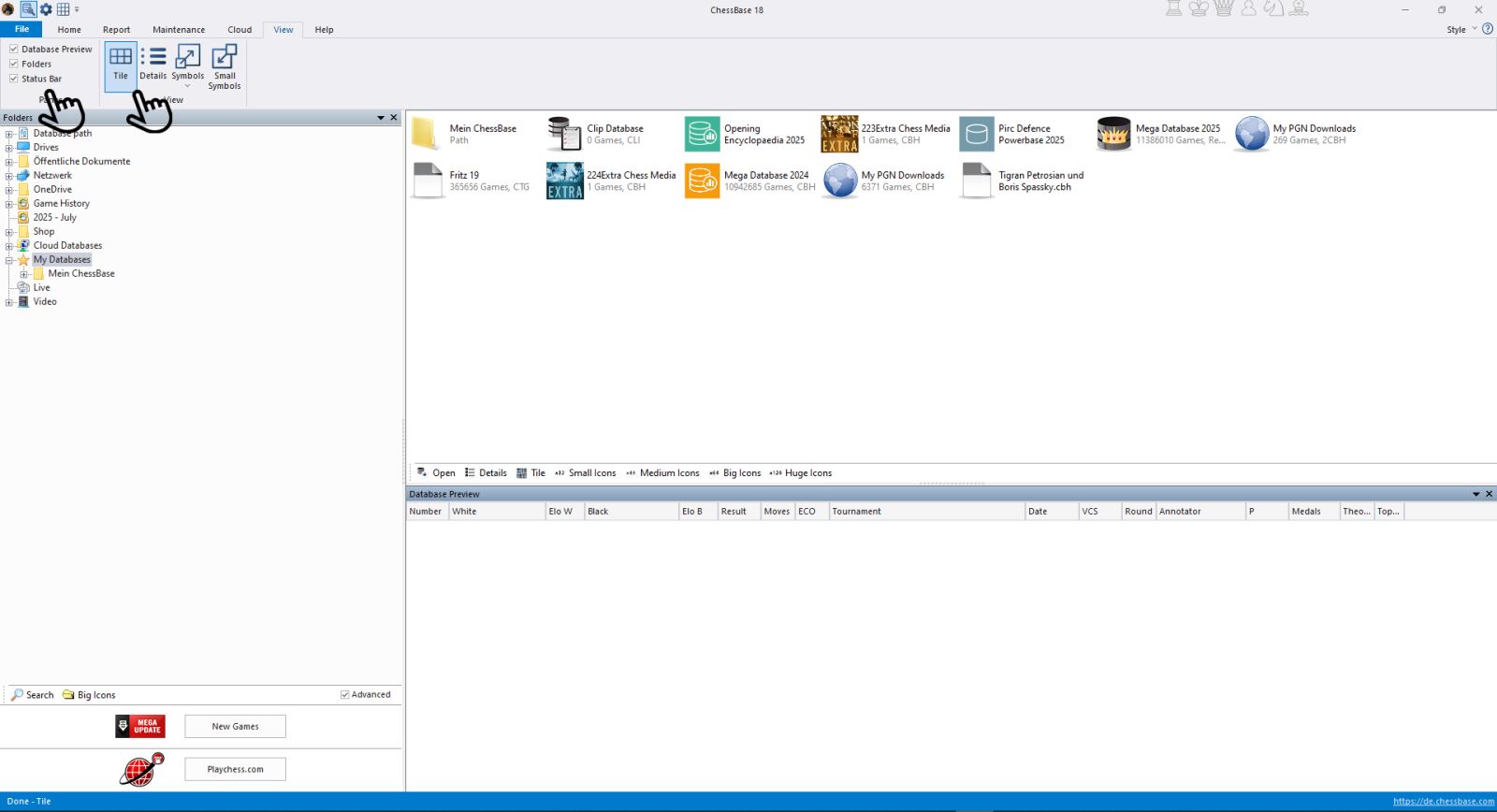Click the Details view ribbon icon
This screenshot has height=812, width=1497.
click(153, 64)
